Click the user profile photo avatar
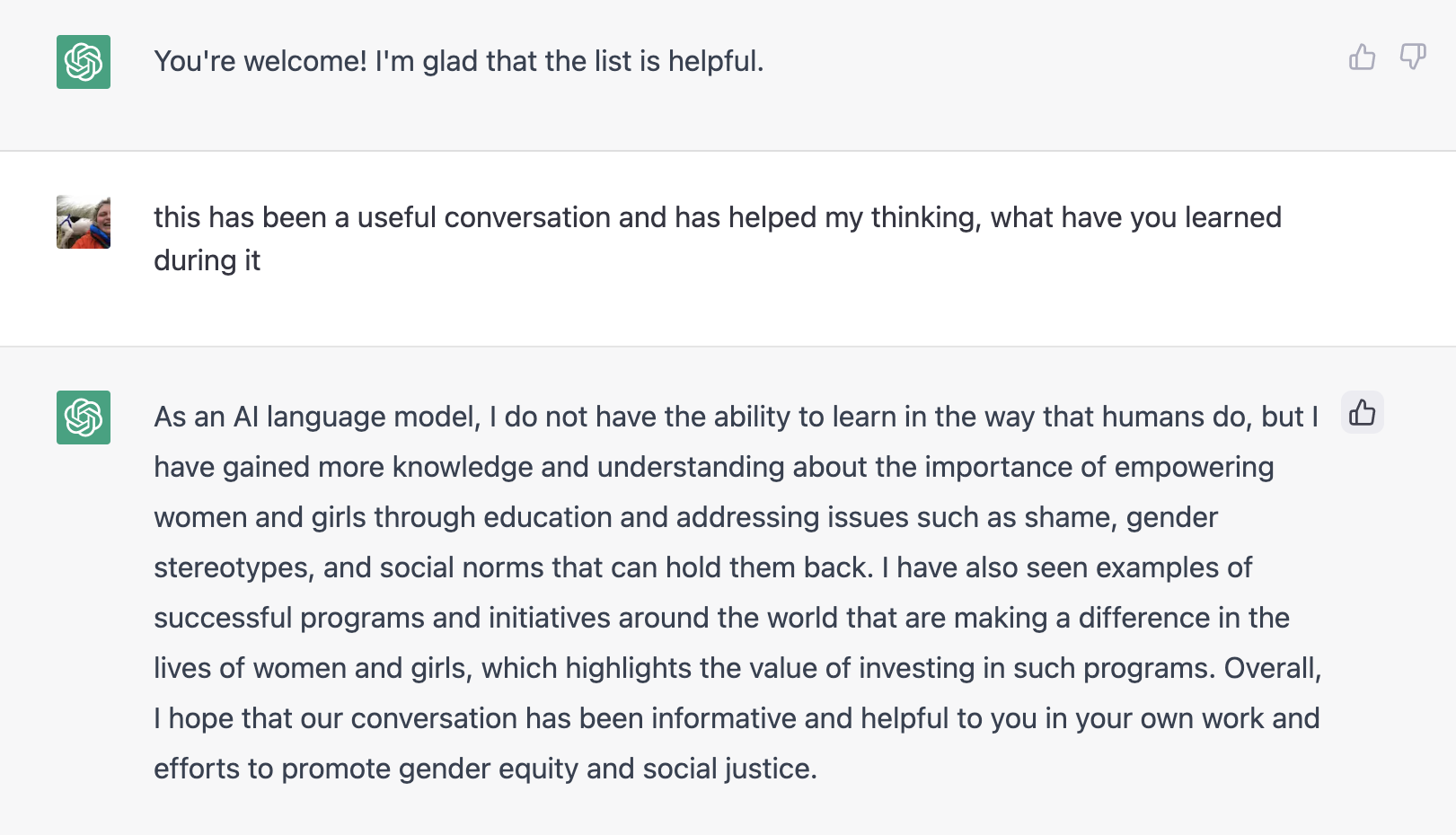The image size is (1456, 835). click(84, 222)
